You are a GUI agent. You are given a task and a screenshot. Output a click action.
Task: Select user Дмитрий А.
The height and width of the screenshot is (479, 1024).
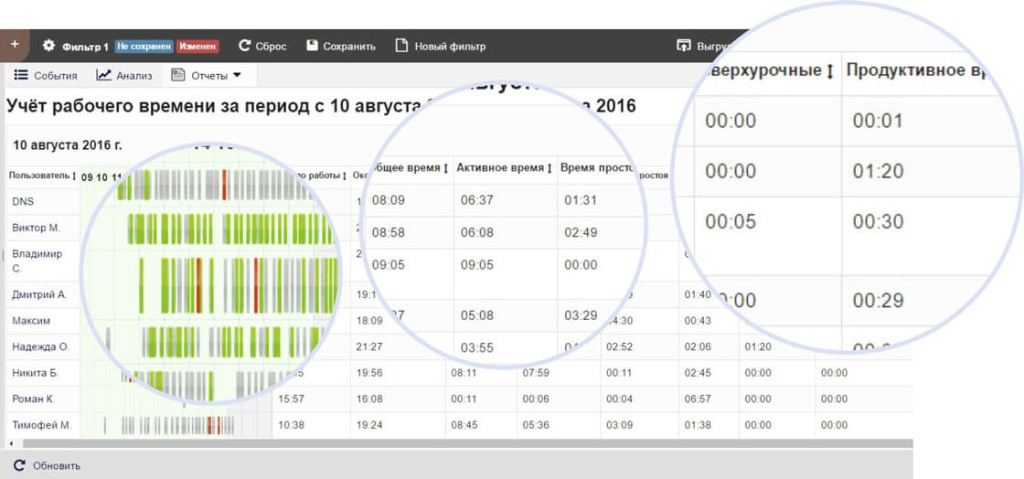tap(39, 295)
